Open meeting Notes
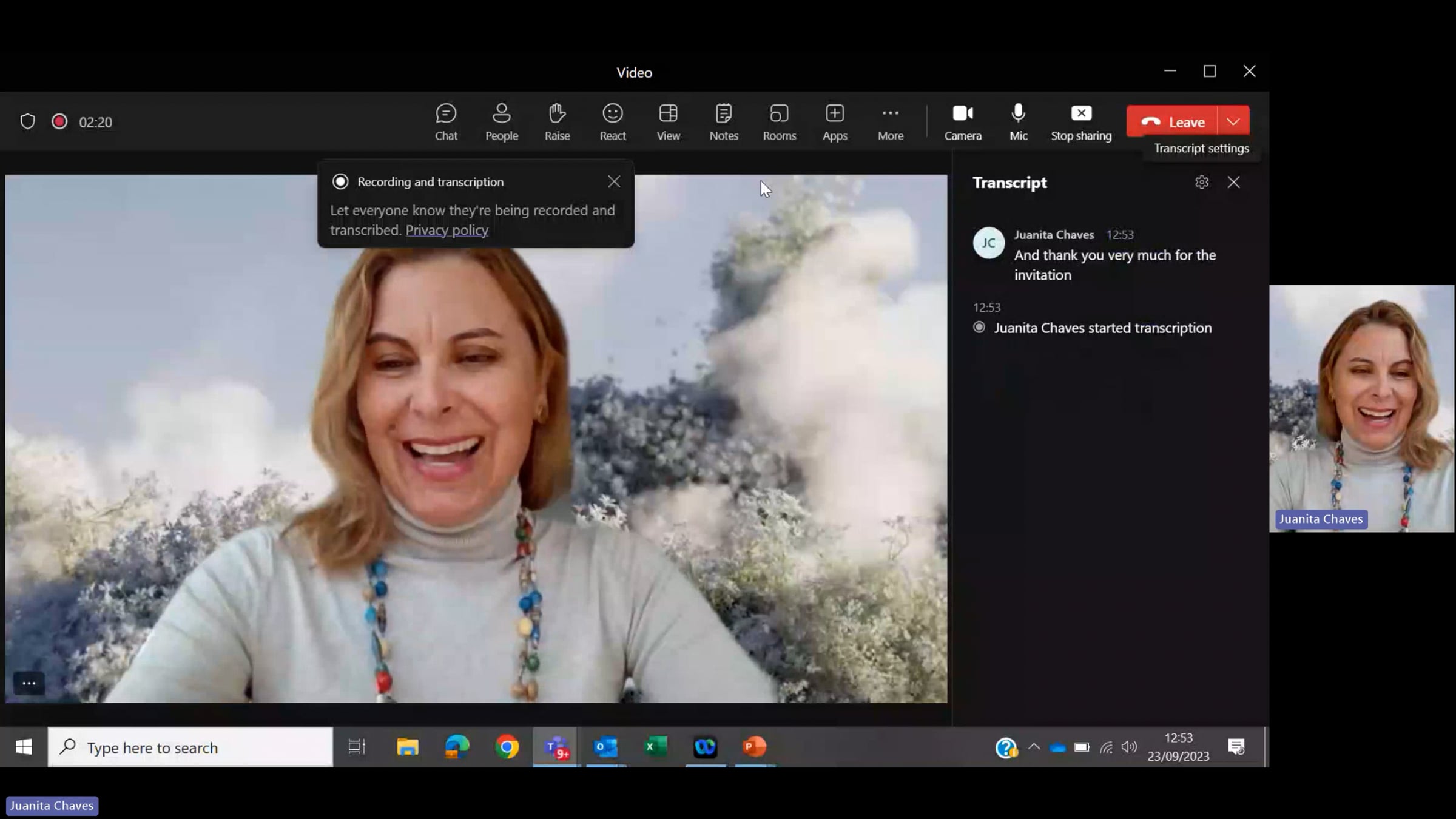The image size is (1456, 819). [724, 121]
